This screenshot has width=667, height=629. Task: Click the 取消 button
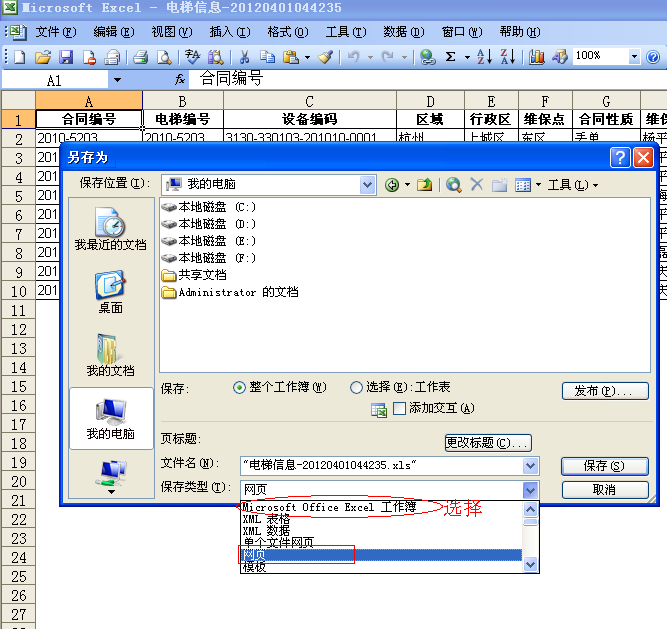click(605, 490)
